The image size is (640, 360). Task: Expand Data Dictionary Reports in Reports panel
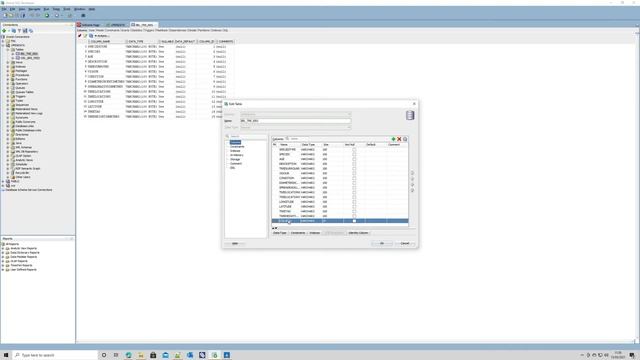pos(3,253)
